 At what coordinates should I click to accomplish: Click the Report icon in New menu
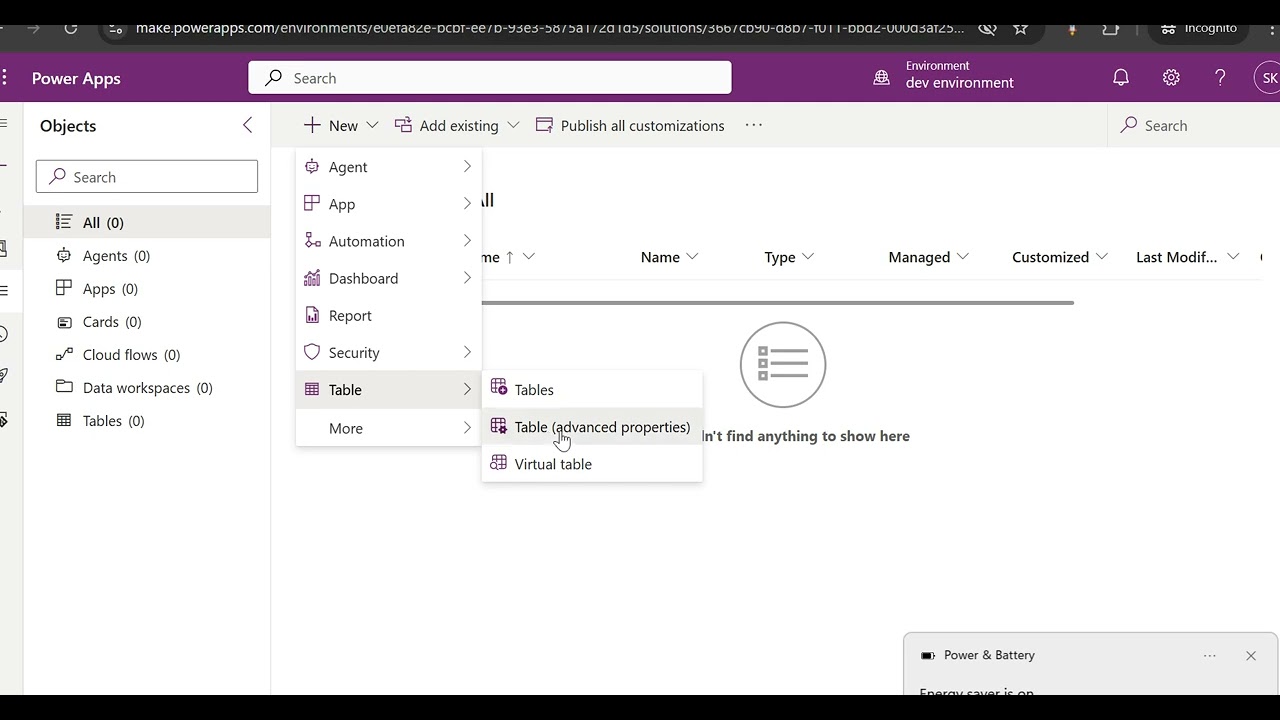pyautogui.click(x=312, y=315)
